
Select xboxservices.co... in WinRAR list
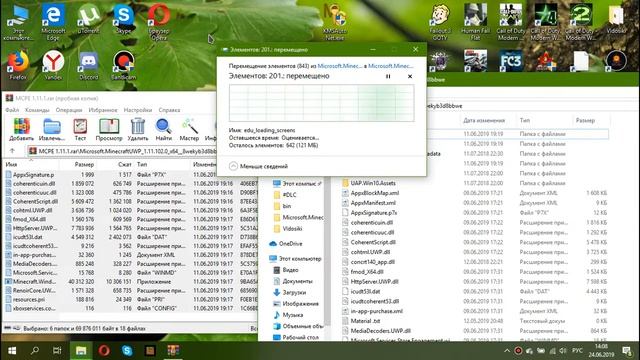click(x=34, y=308)
